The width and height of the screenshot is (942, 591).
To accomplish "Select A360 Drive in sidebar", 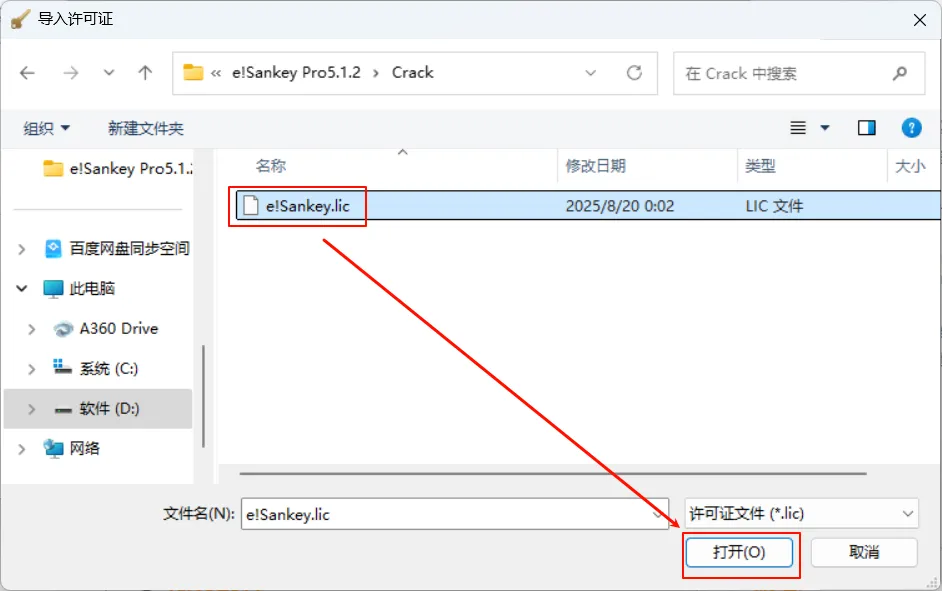I will (x=106, y=329).
